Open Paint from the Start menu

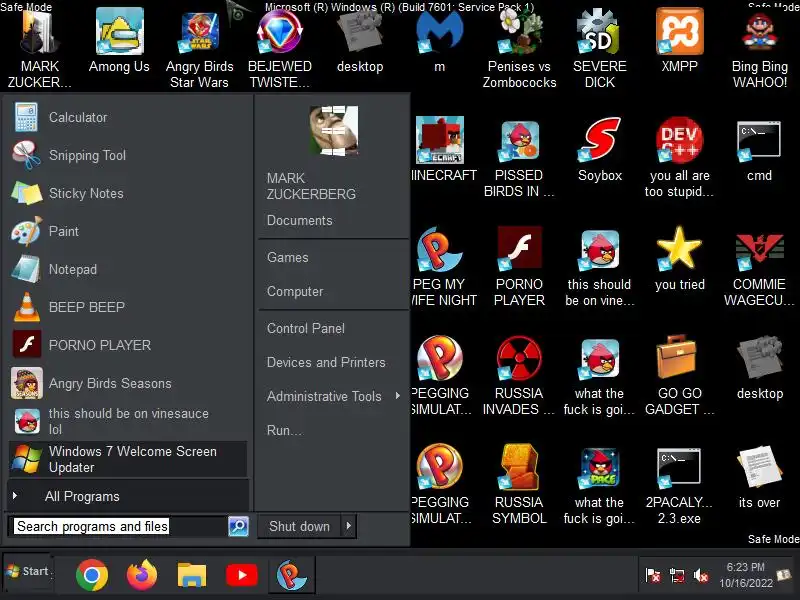pos(128,231)
